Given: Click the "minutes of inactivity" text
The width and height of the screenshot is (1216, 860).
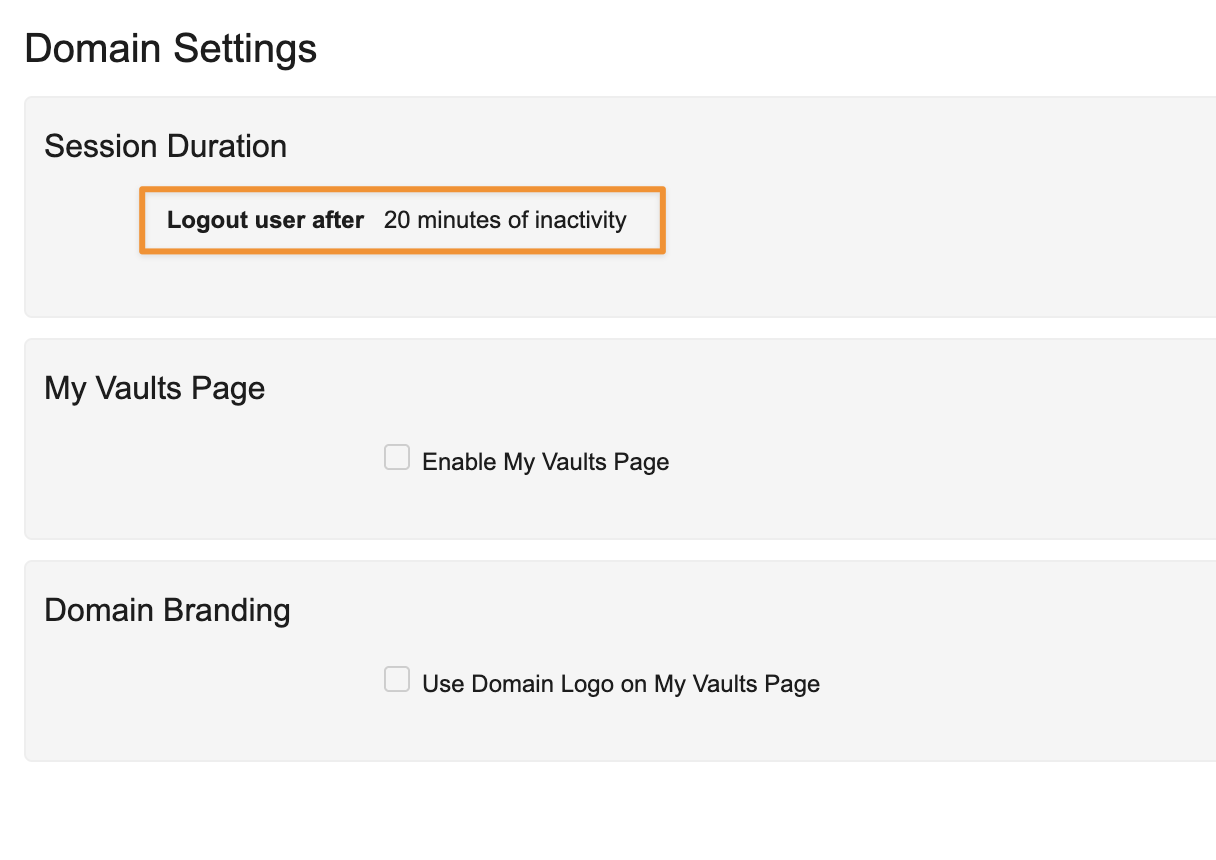Looking at the screenshot, I should tap(521, 220).
